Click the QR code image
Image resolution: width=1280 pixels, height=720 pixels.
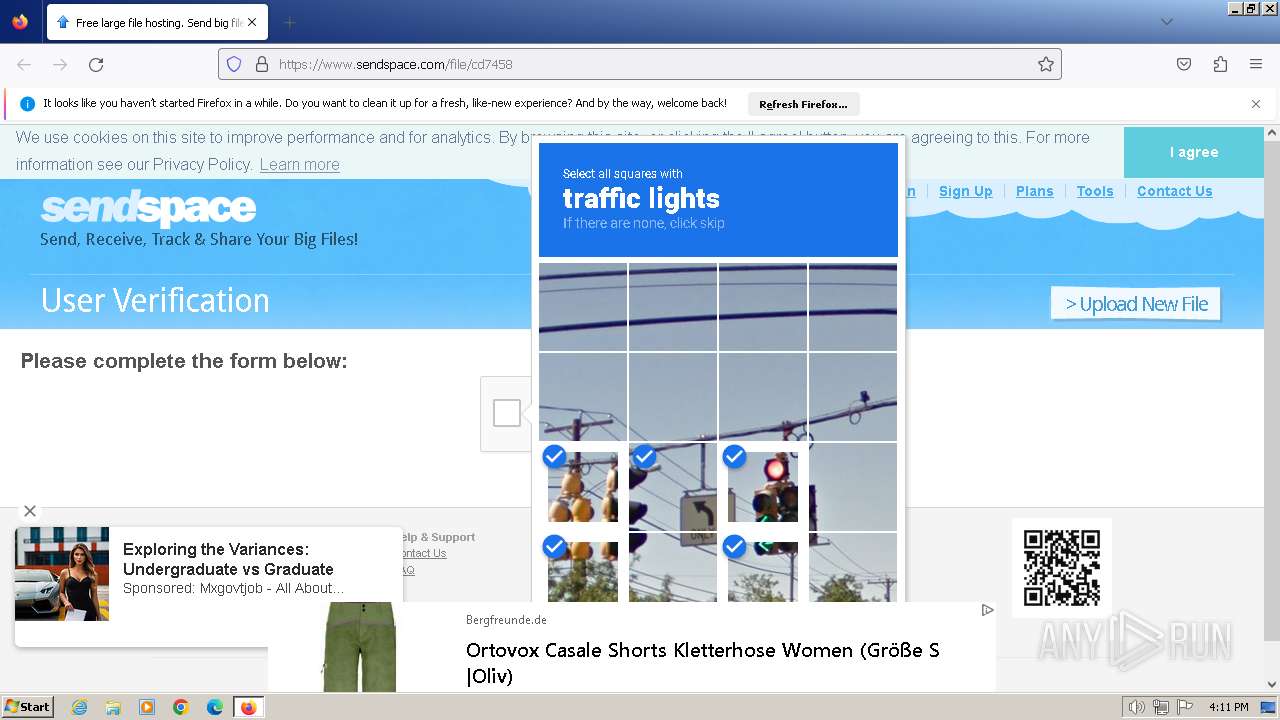tap(1062, 568)
